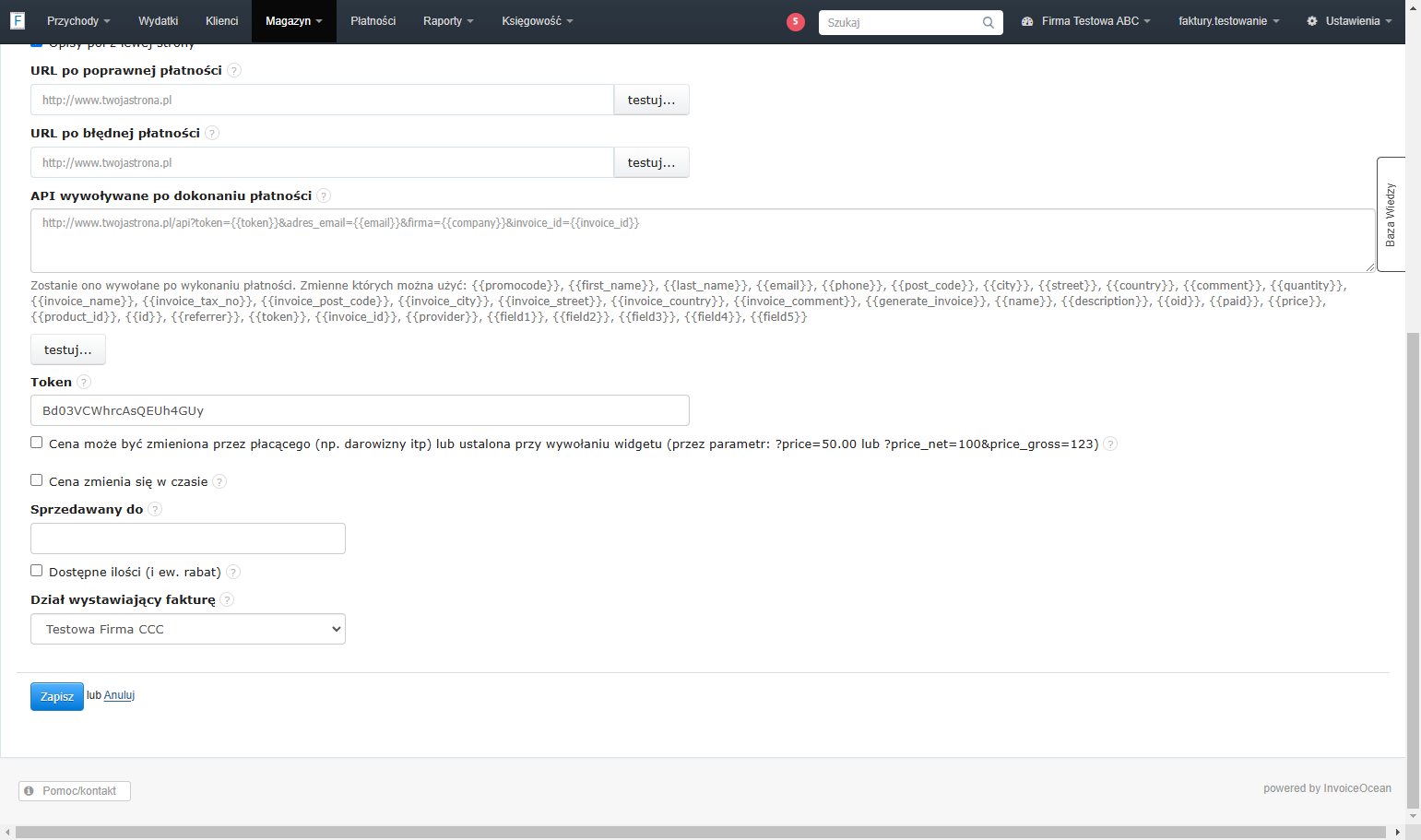Click testuj button below API variables text
The image size is (1421, 840).
68,349
